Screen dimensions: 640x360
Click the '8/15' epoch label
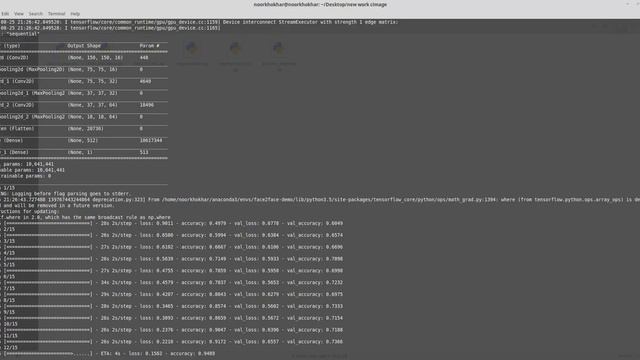tap(9, 300)
